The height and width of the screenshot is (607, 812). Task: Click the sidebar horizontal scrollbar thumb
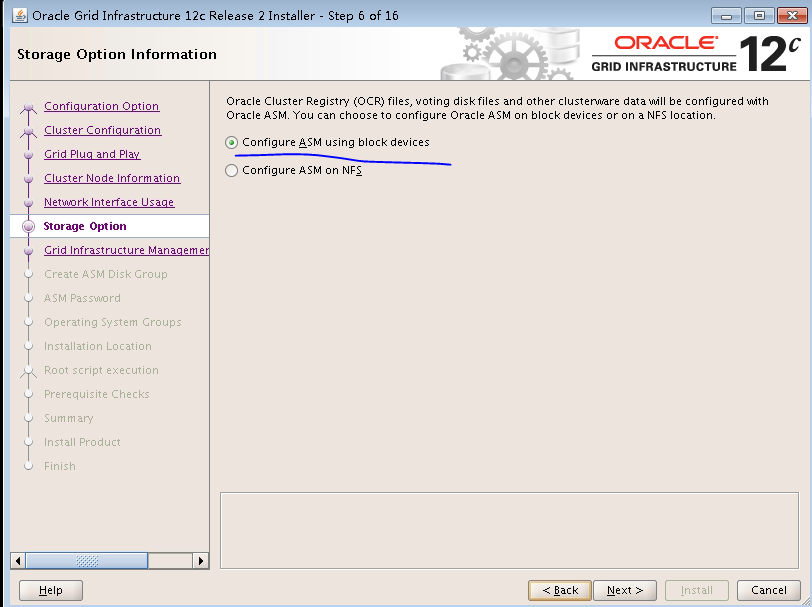pyautogui.click(x=87, y=560)
